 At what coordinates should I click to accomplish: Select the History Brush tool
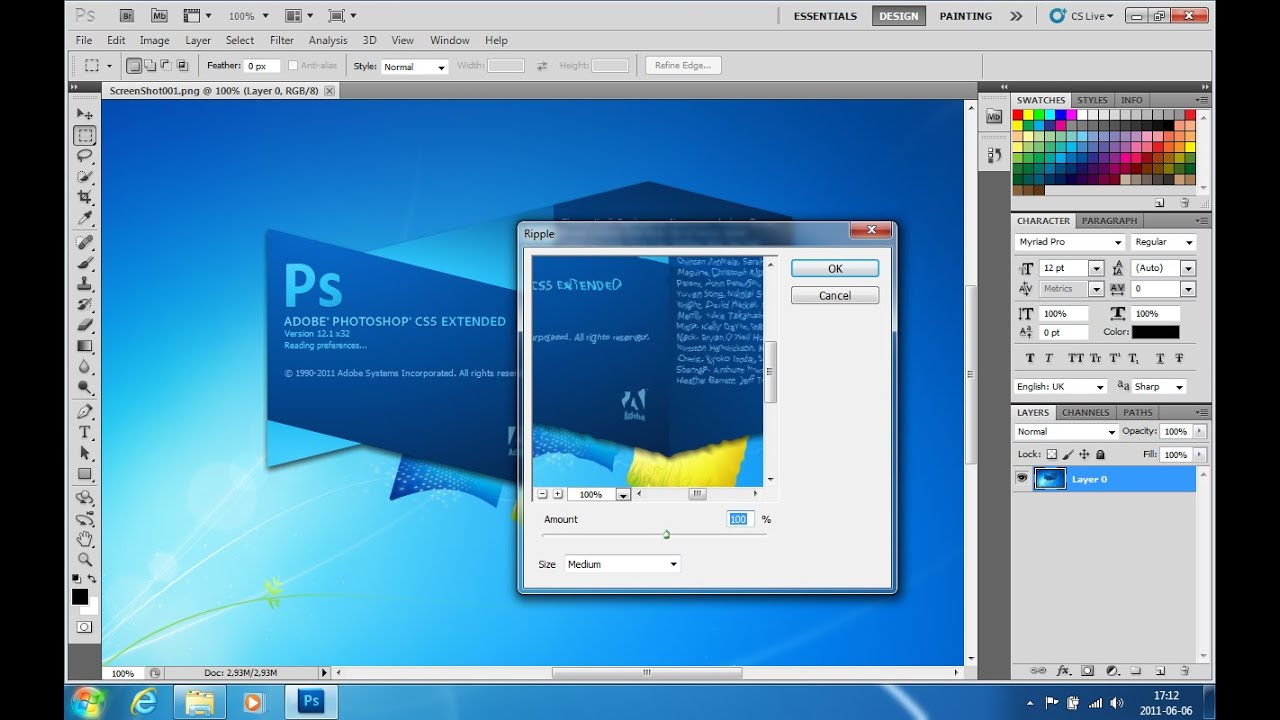(x=85, y=304)
